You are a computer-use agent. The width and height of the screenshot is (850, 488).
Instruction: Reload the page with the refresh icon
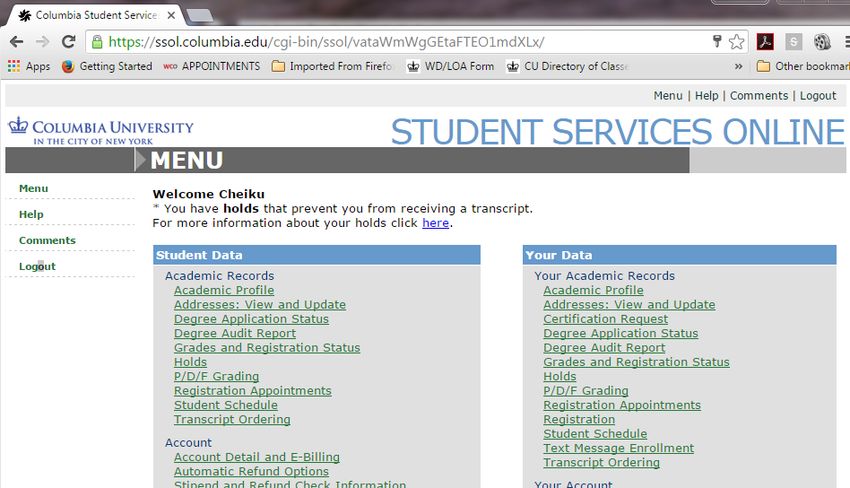(68, 42)
